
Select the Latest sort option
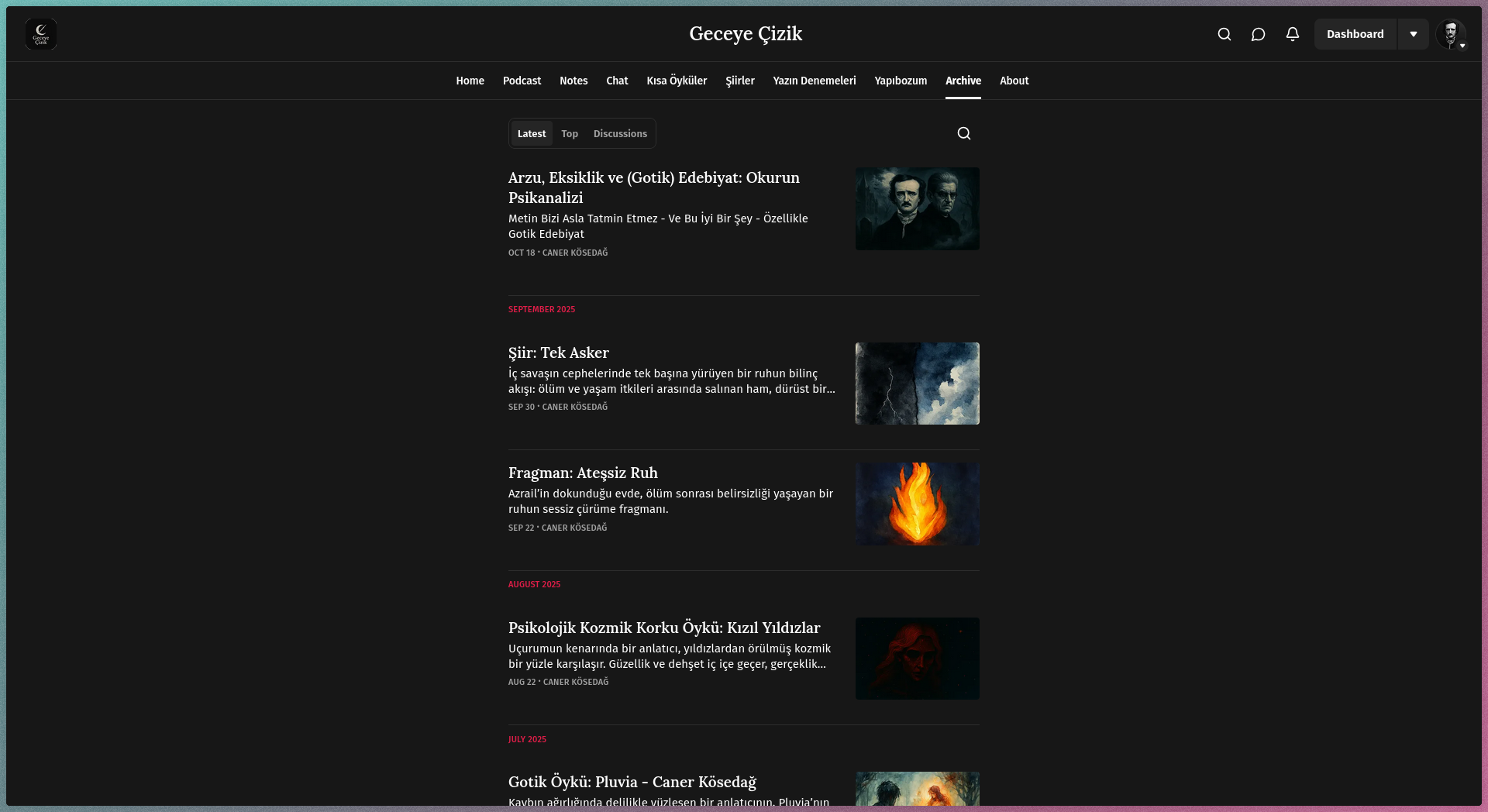532,133
